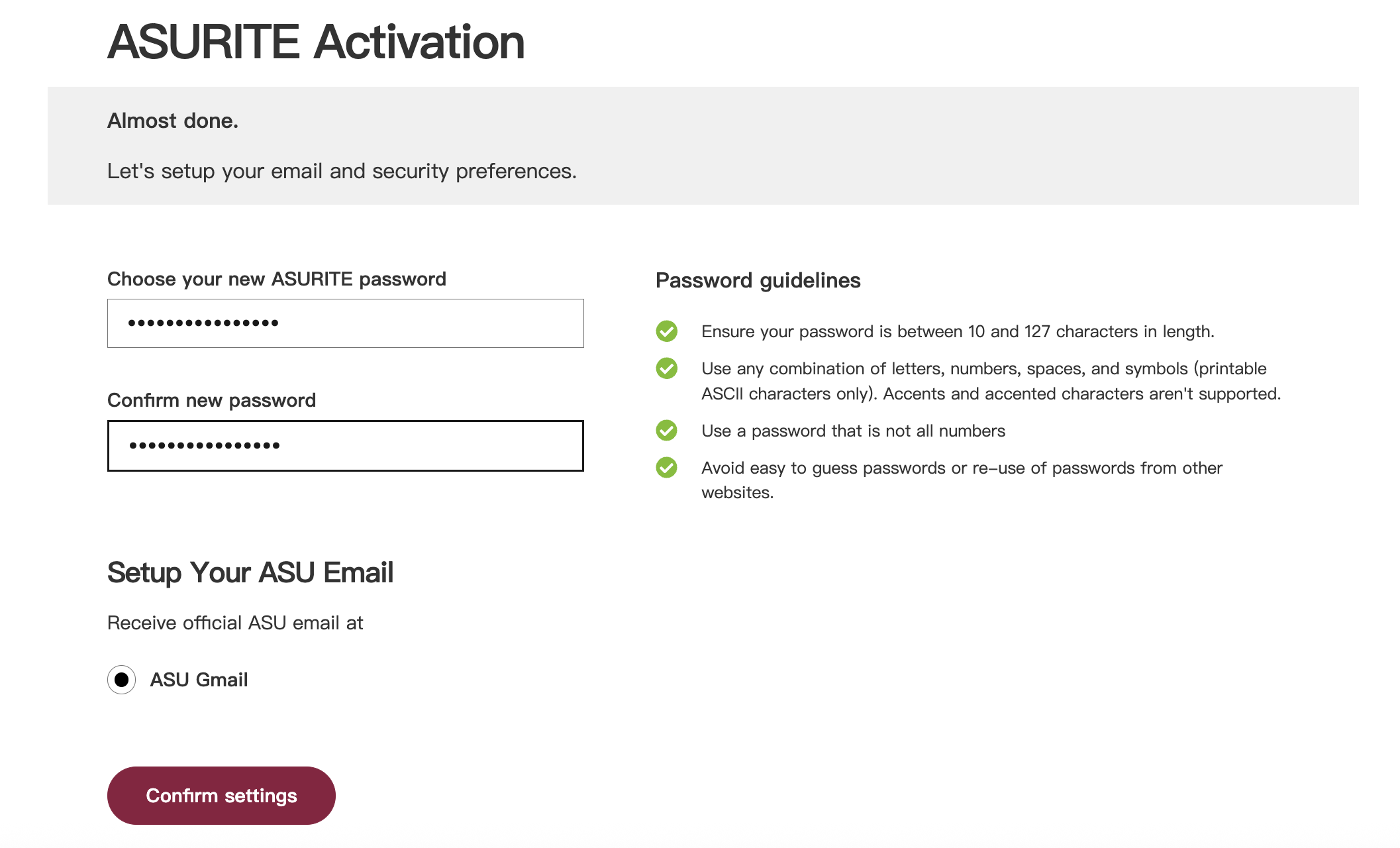The image size is (1400, 848).
Task: Click the "Receive official ASU email at" text
Action: click(235, 623)
